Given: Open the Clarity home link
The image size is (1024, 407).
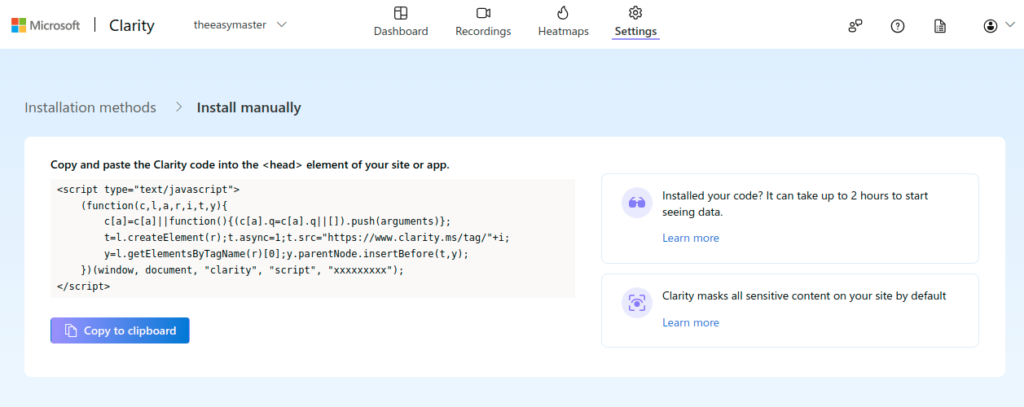Looking at the screenshot, I should coord(131,25).
